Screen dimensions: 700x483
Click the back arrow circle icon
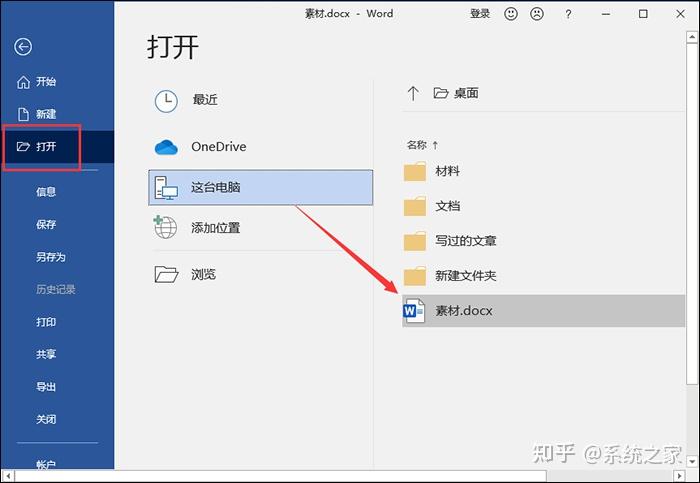click(23, 46)
